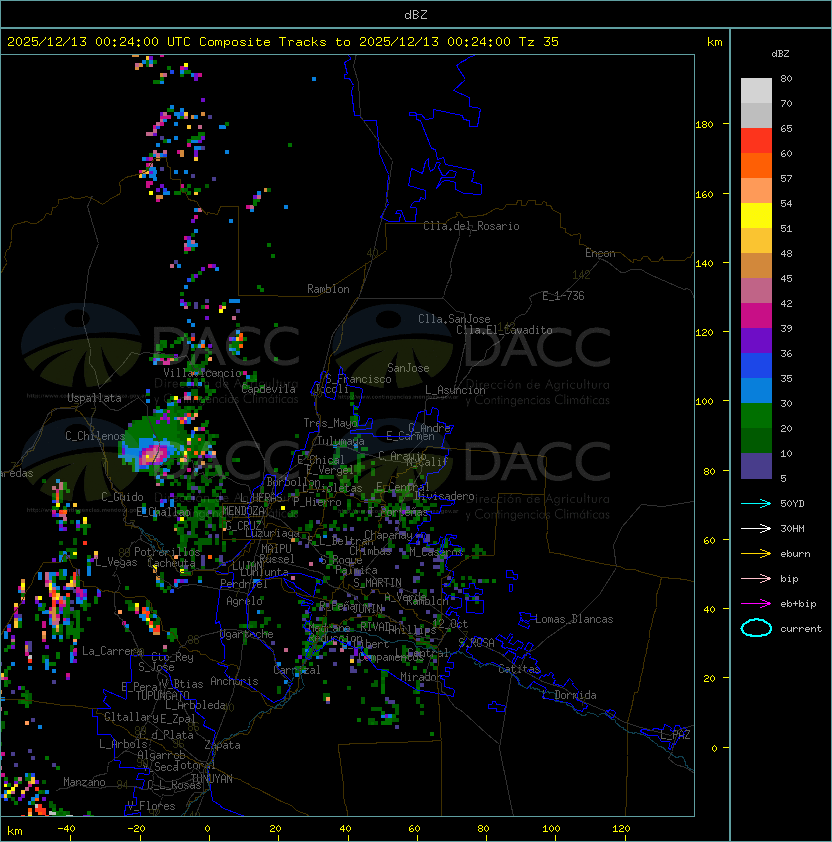832x842 pixels.
Task: Click the 100 km vertical axis label
Action: tap(704, 402)
